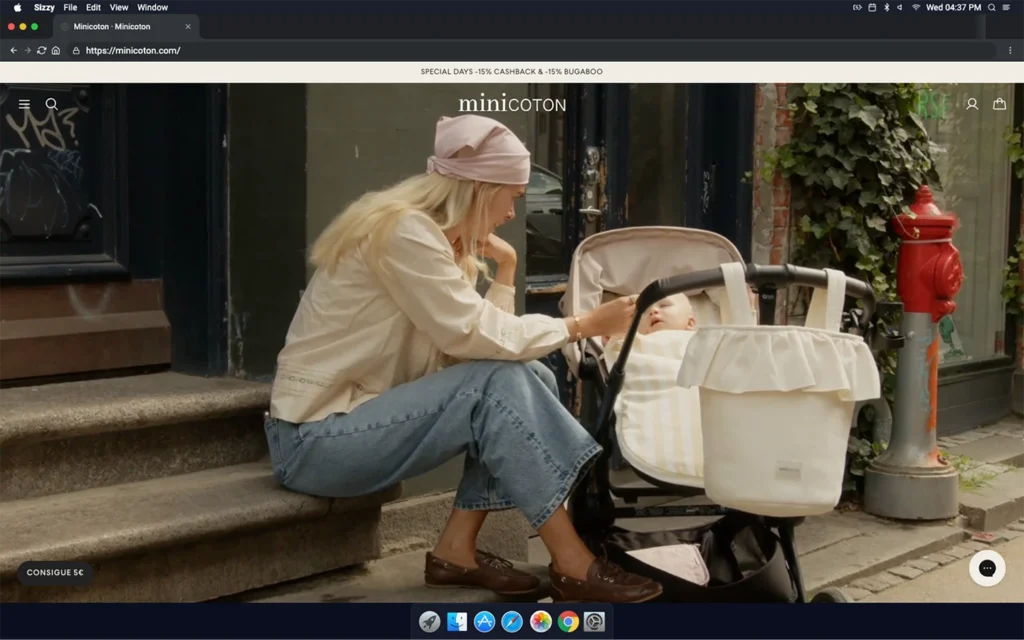Go back with the browser back arrow
This screenshot has width=1024, height=640.
pyautogui.click(x=13, y=50)
